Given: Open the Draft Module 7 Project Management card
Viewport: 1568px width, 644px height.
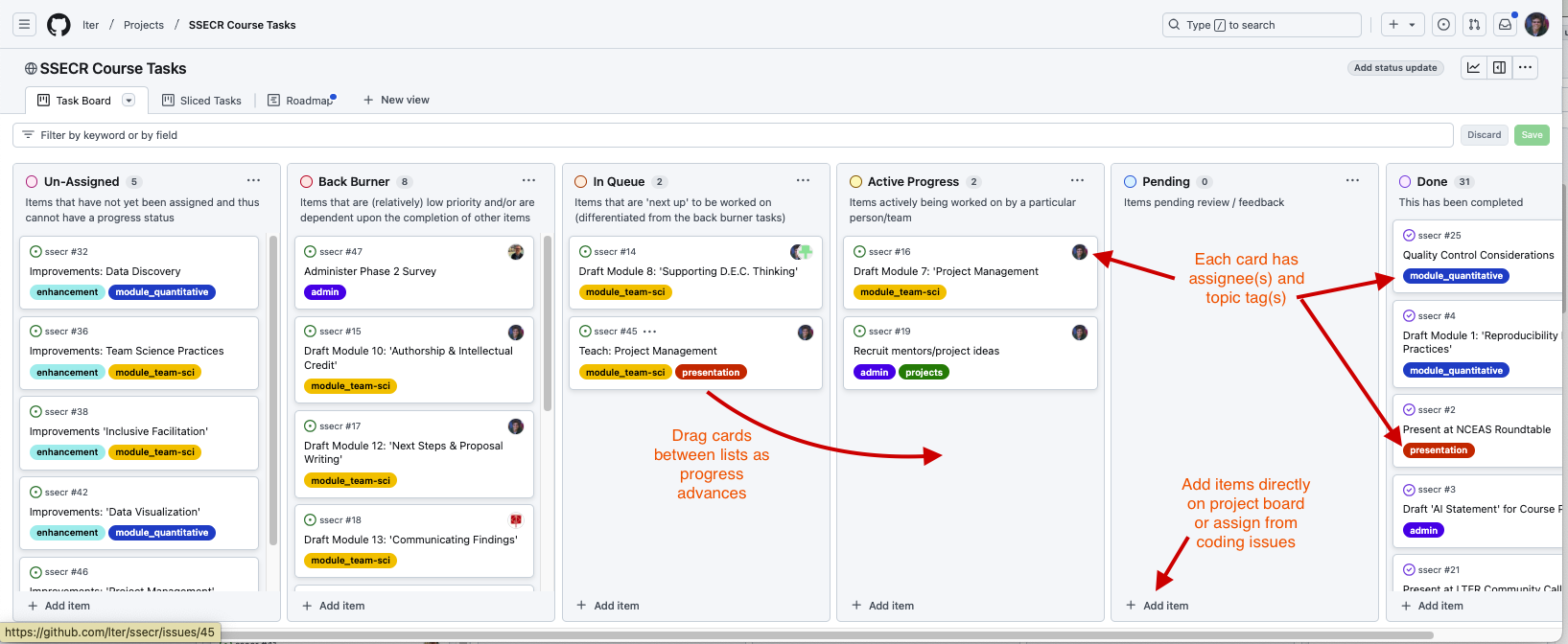Looking at the screenshot, I should tap(945, 271).
